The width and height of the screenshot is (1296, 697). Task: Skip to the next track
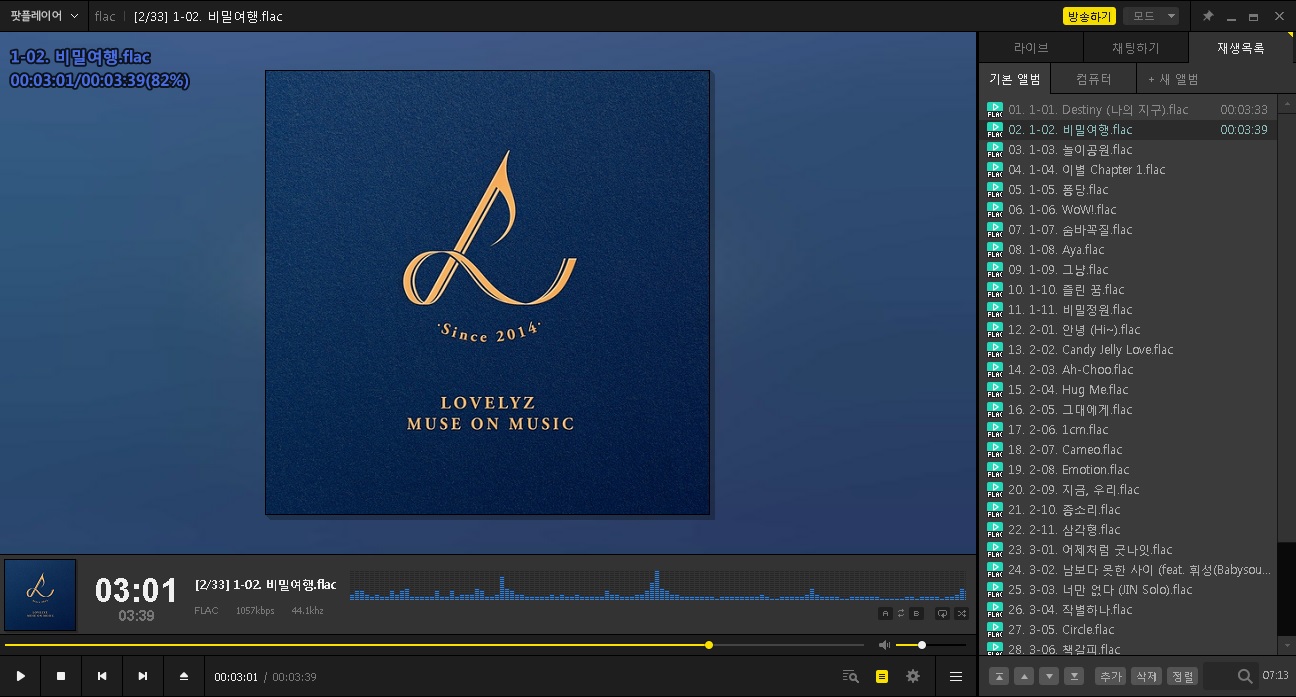click(143, 676)
